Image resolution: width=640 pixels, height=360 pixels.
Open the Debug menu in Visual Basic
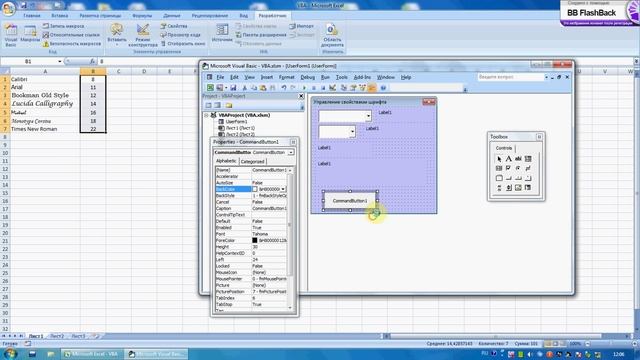(307, 77)
